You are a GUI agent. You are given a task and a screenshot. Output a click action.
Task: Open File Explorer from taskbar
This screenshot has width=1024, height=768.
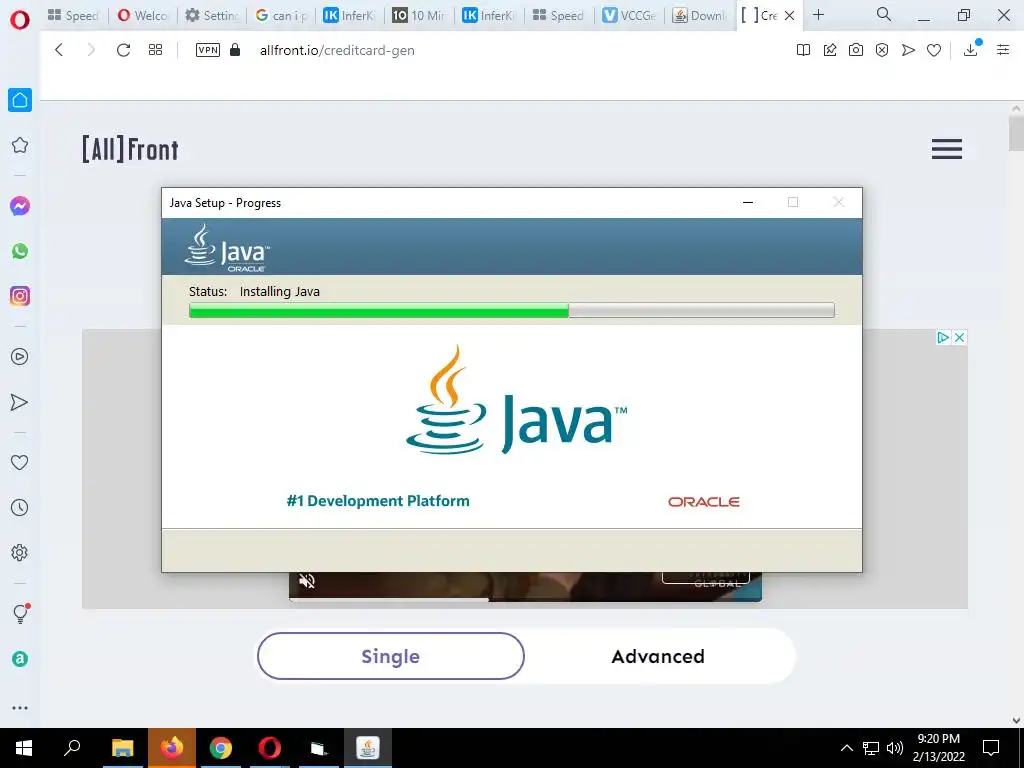click(123, 748)
